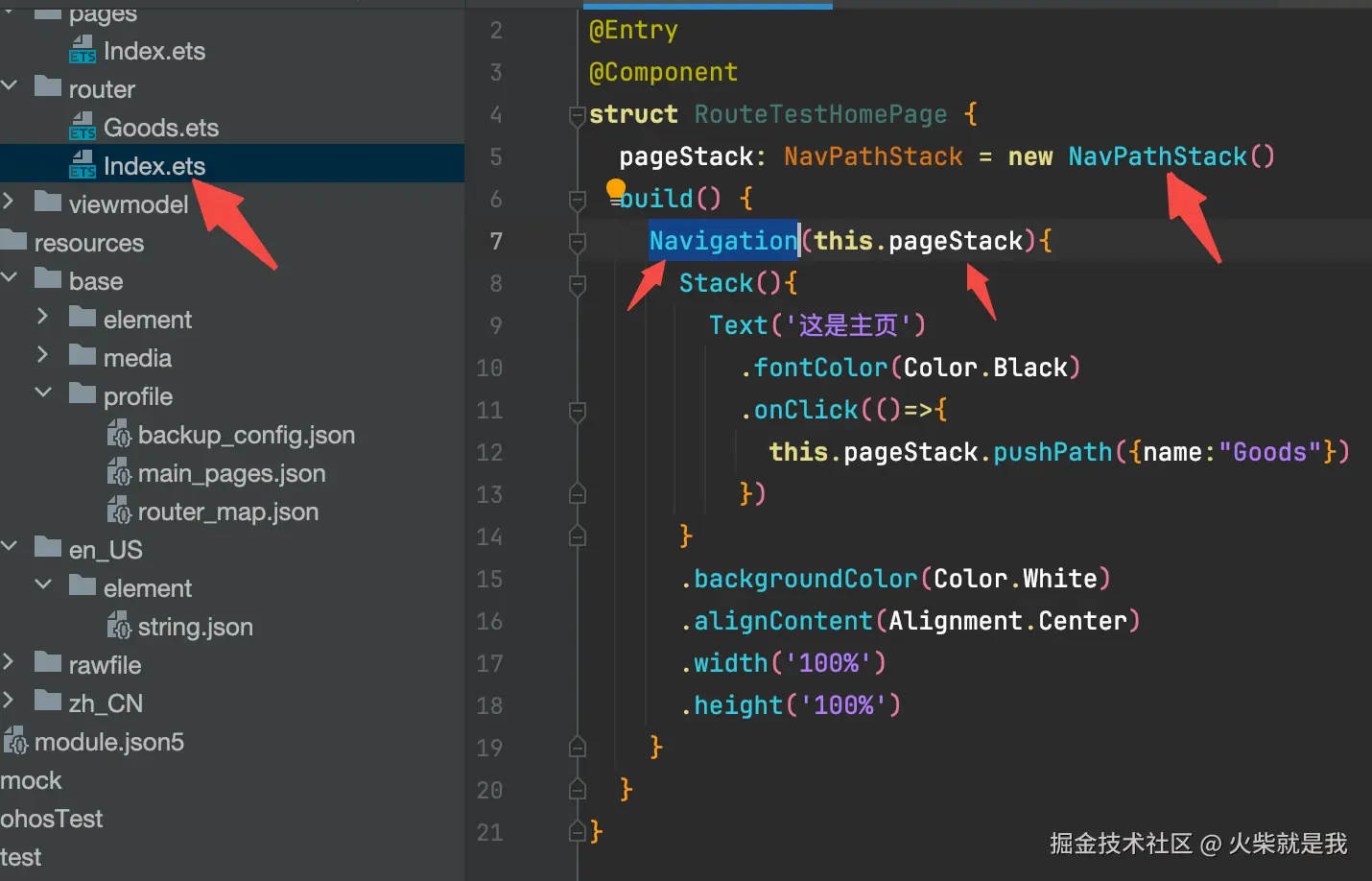Click the pushPath method call
The height and width of the screenshot is (881, 1372).
tap(1053, 452)
